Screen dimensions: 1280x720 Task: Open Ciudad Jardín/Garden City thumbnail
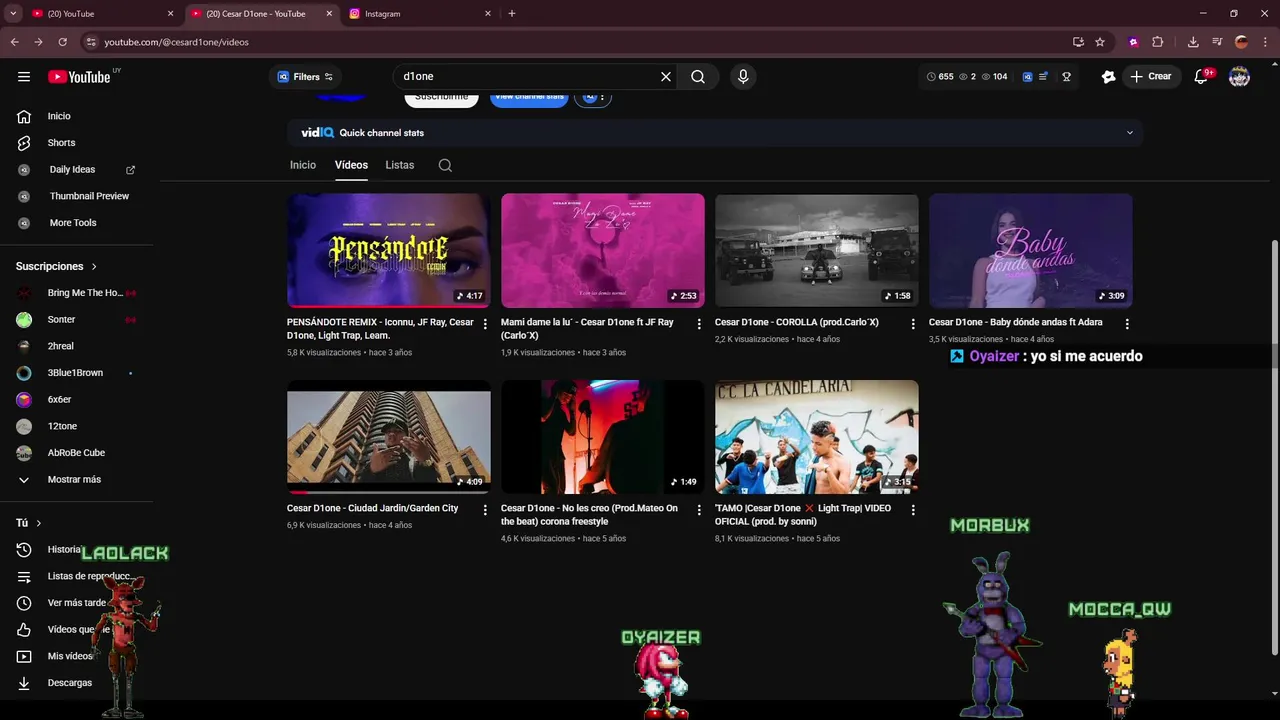click(389, 437)
